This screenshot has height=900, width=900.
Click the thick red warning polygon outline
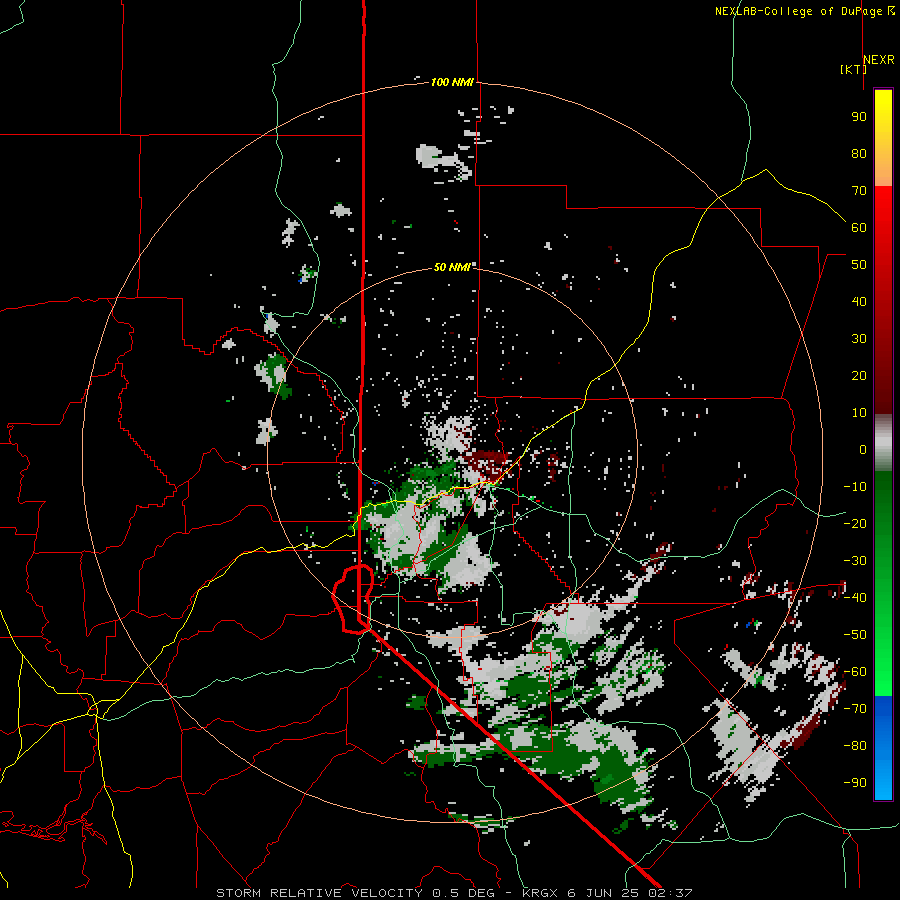pyautogui.click(x=353, y=599)
